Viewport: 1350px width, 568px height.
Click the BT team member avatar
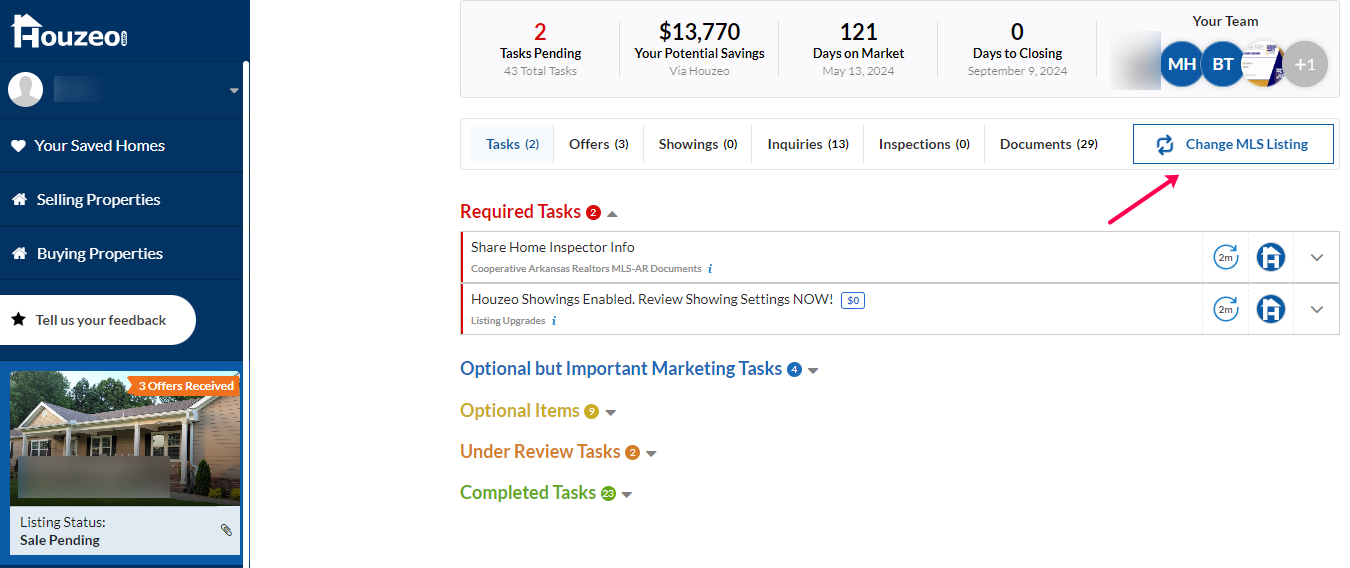pos(1223,64)
